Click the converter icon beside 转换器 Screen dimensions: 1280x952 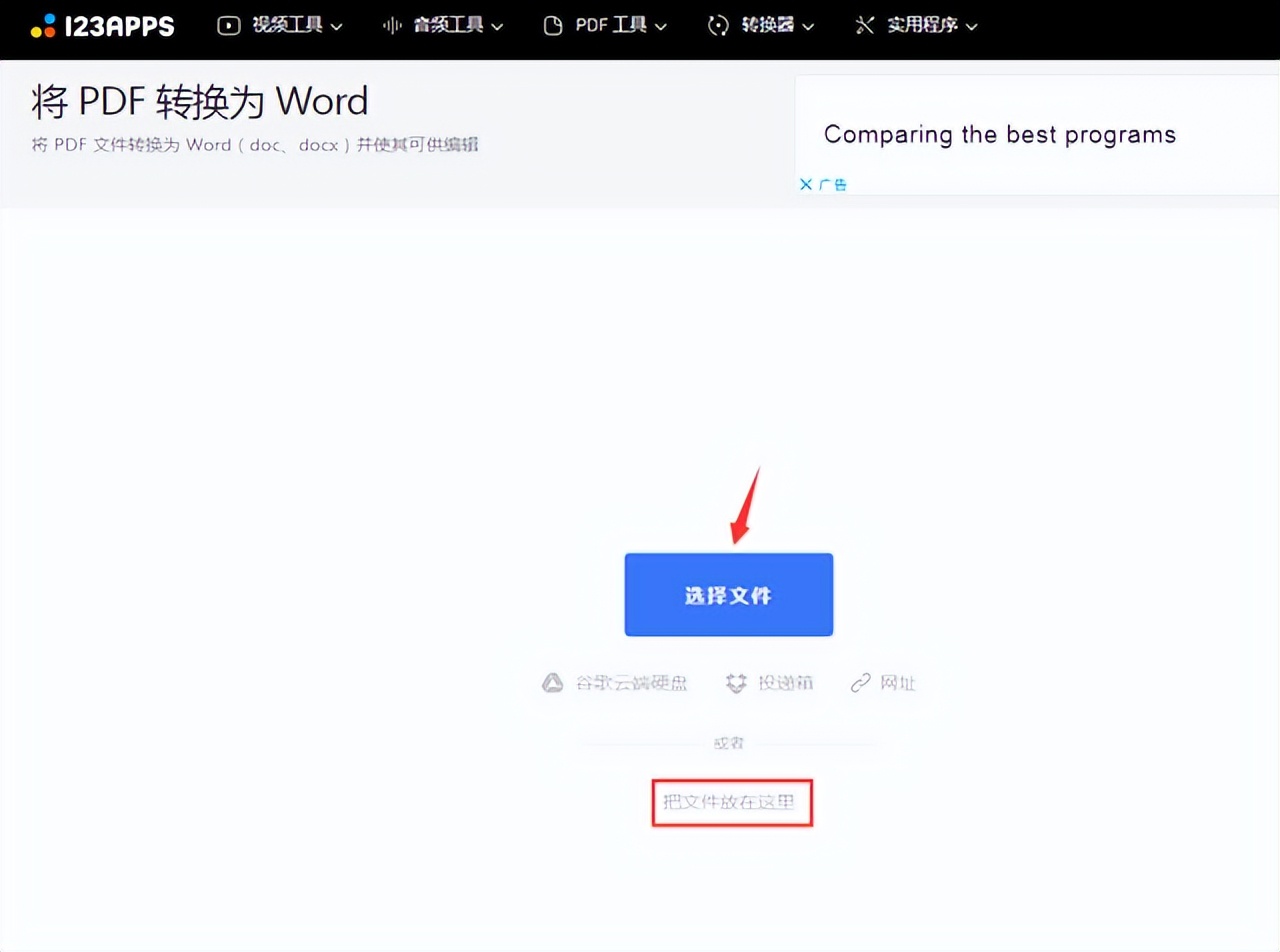tap(717, 26)
